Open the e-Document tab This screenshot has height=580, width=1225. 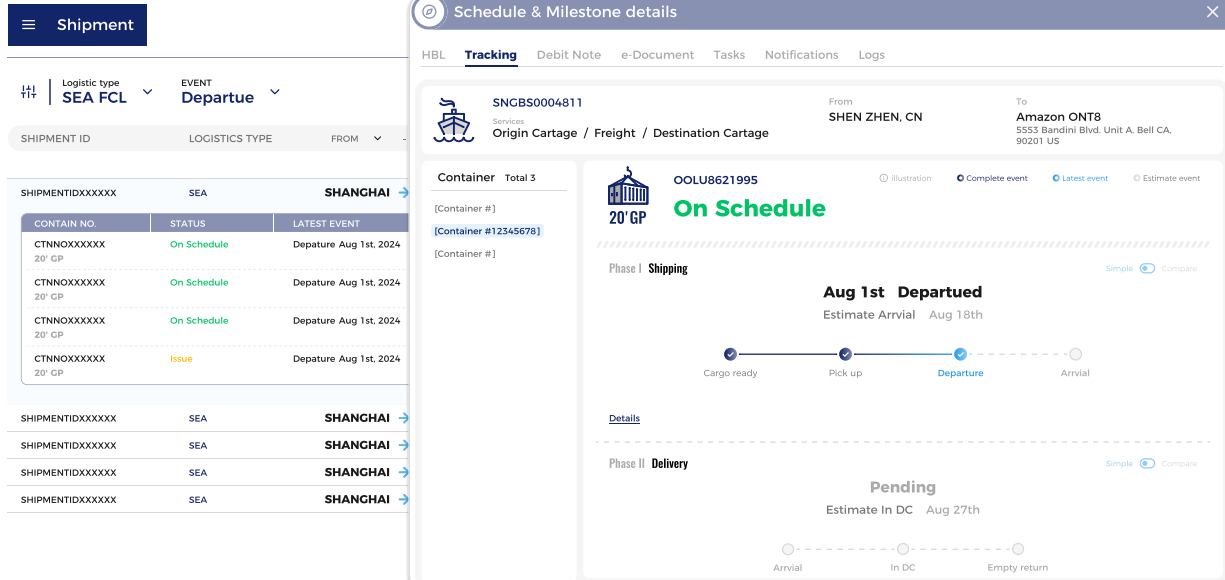(657, 55)
